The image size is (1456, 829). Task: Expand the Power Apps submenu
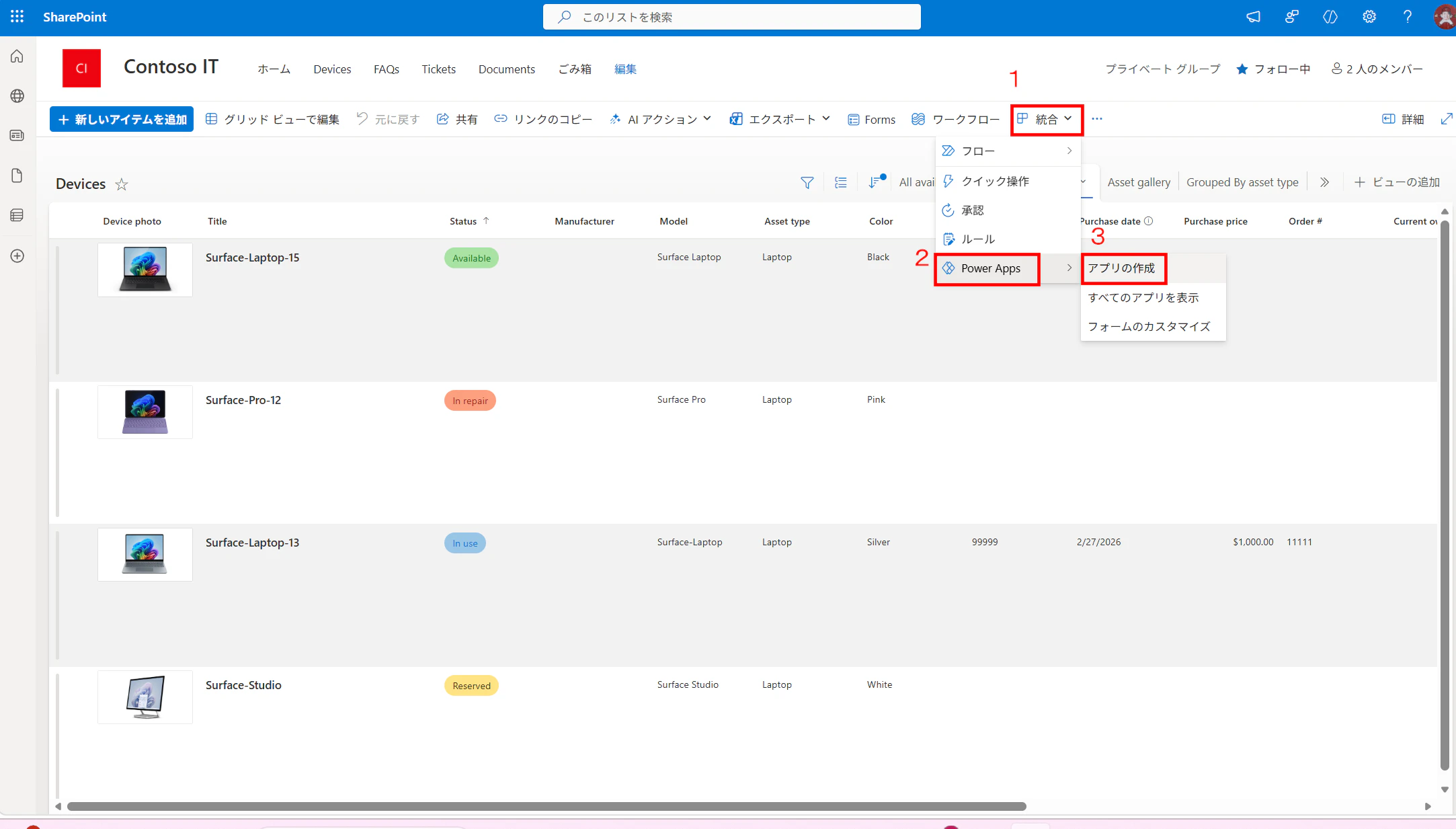pyautogui.click(x=1008, y=268)
